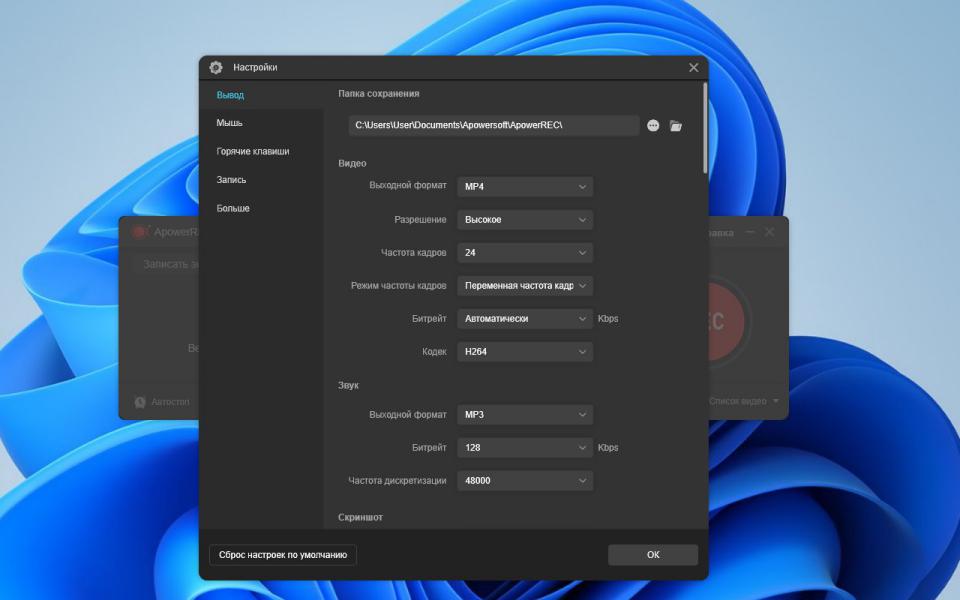Expand the Разрешение dropdown

coord(525,220)
